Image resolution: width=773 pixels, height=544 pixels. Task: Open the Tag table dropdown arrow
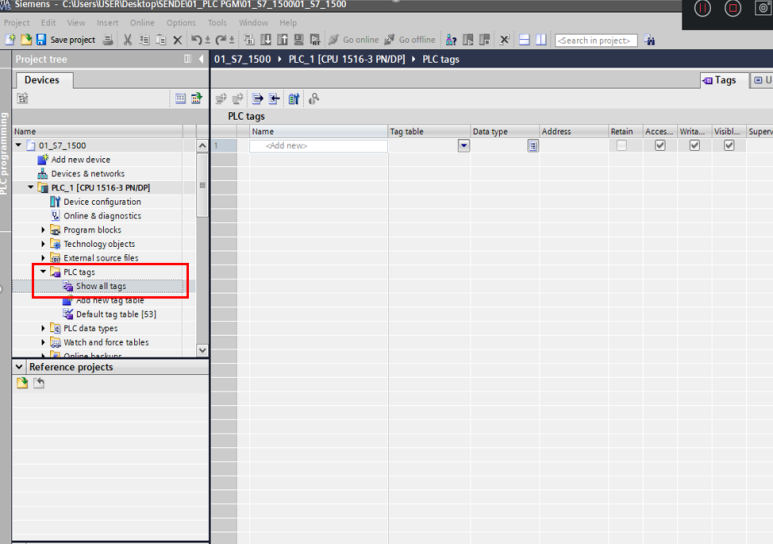464,145
